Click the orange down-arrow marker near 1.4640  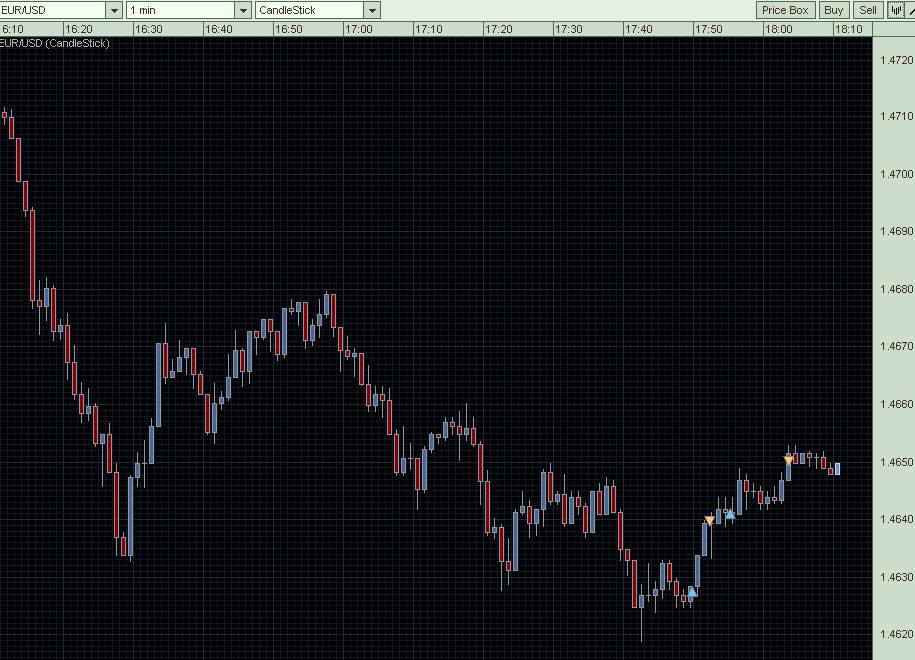[710, 520]
